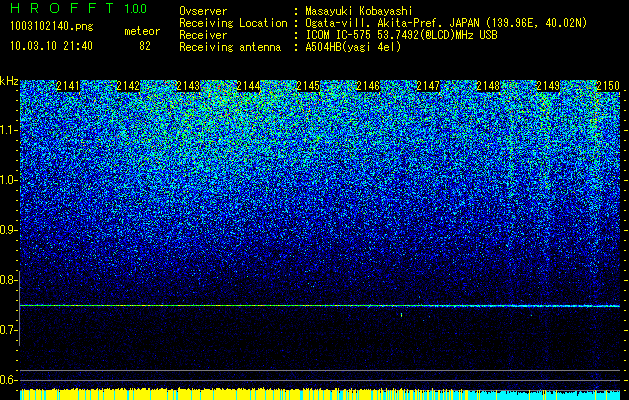Image resolution: width=629 pixels, height=400 pixels.
Task: Click the Receiving antenna field label
Action: pyautogui.click(x=230, y=47)
